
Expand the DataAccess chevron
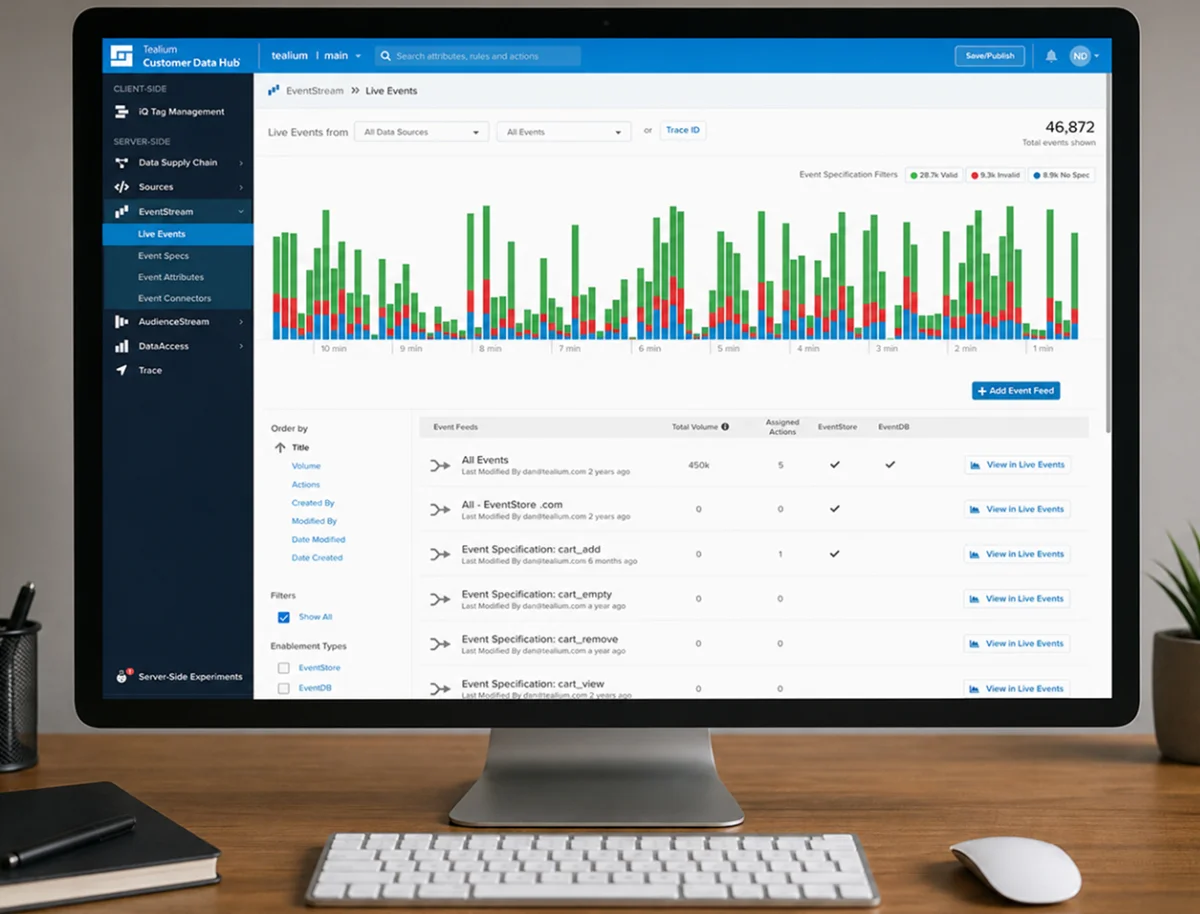tap(241, 346)
